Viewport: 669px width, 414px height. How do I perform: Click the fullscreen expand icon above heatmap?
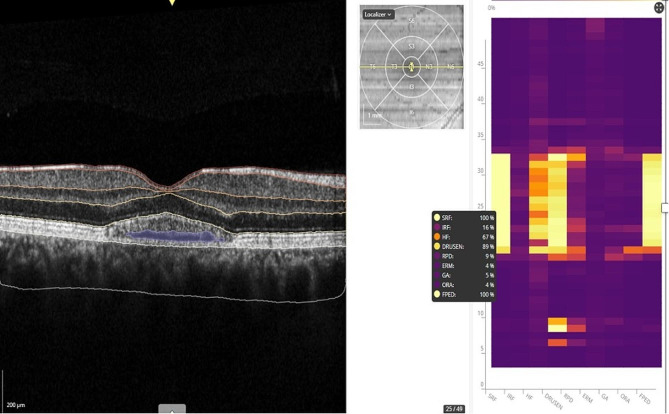[x=659, y=7]
